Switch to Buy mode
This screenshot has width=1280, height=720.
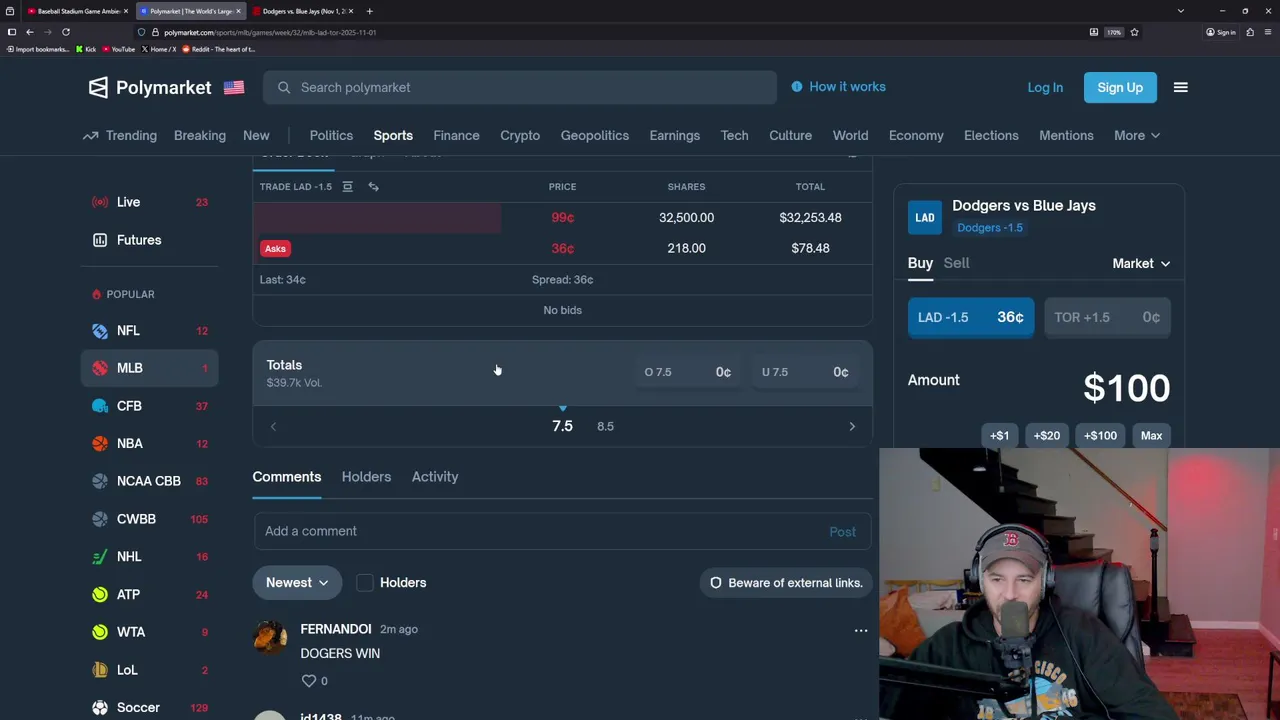click(920, 263)
